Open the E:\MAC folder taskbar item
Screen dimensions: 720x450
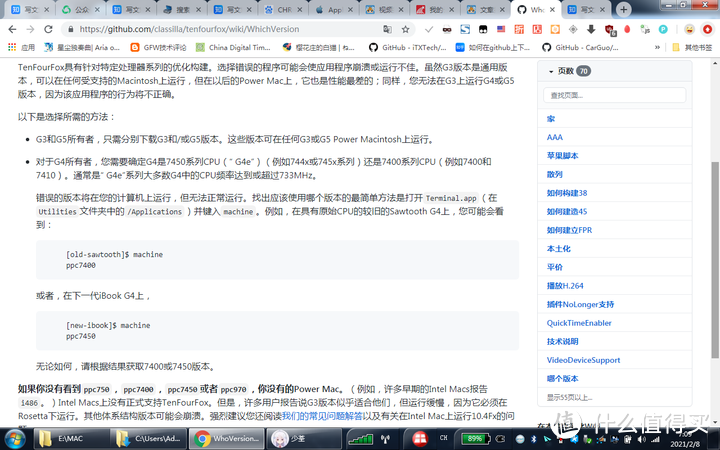(71, 439)
